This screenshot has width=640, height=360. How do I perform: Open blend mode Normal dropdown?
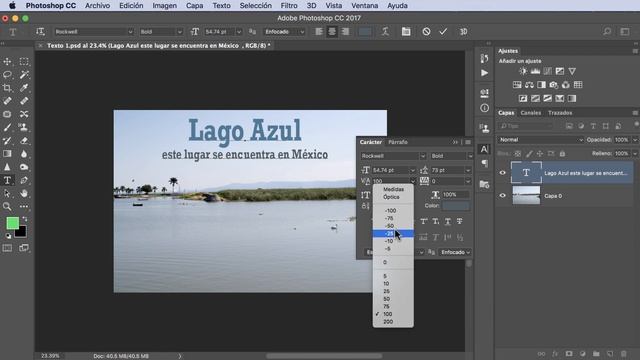(x=540, y=140)
